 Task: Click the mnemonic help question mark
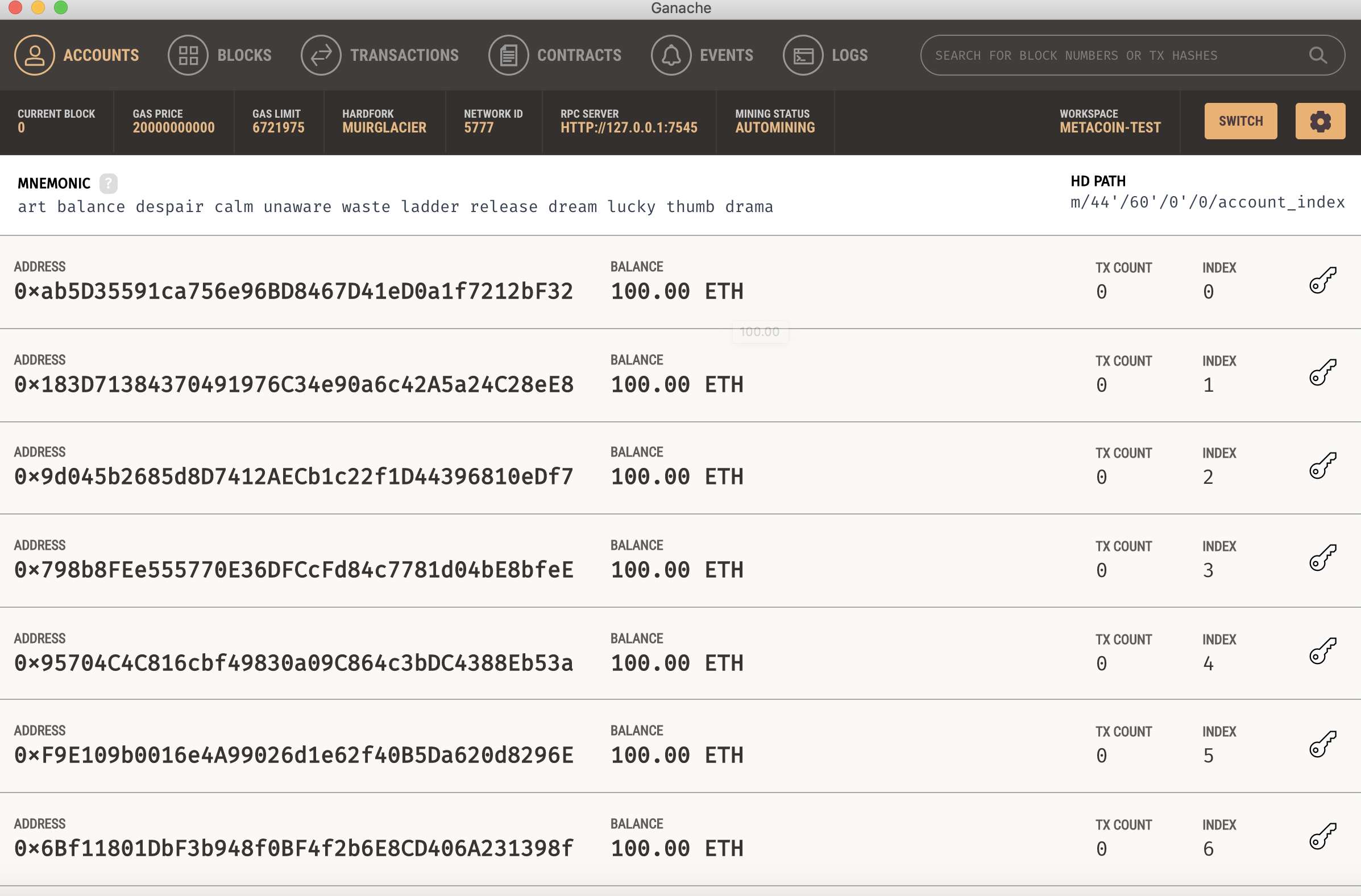coord(108,184)
